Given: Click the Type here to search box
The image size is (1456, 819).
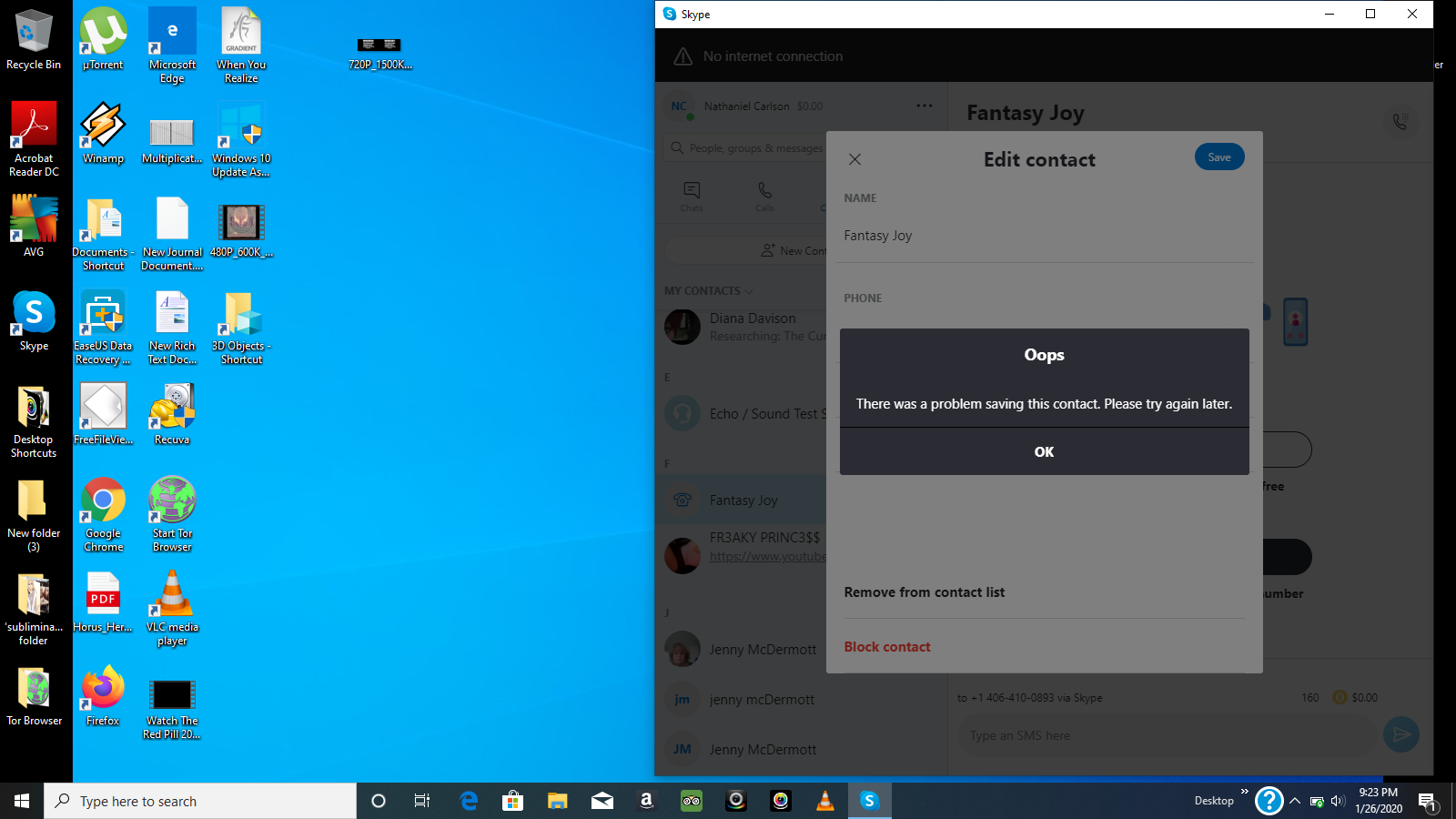Looking at the screenshot, I should (x=200, y=801).
